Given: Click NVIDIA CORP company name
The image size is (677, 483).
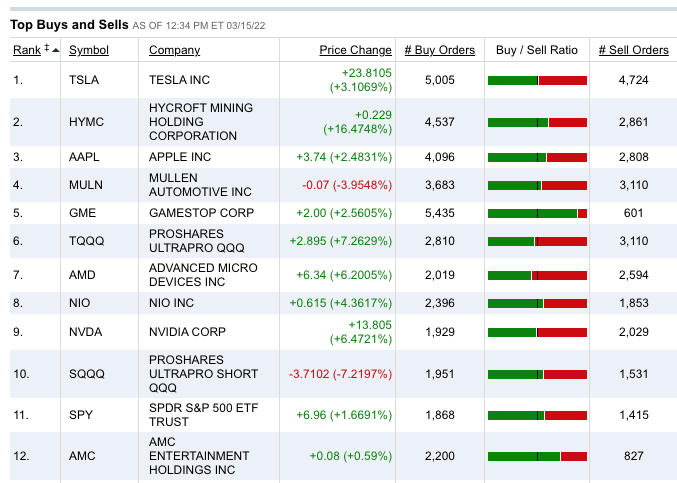Looking at the screenshot, I should 187,332.
